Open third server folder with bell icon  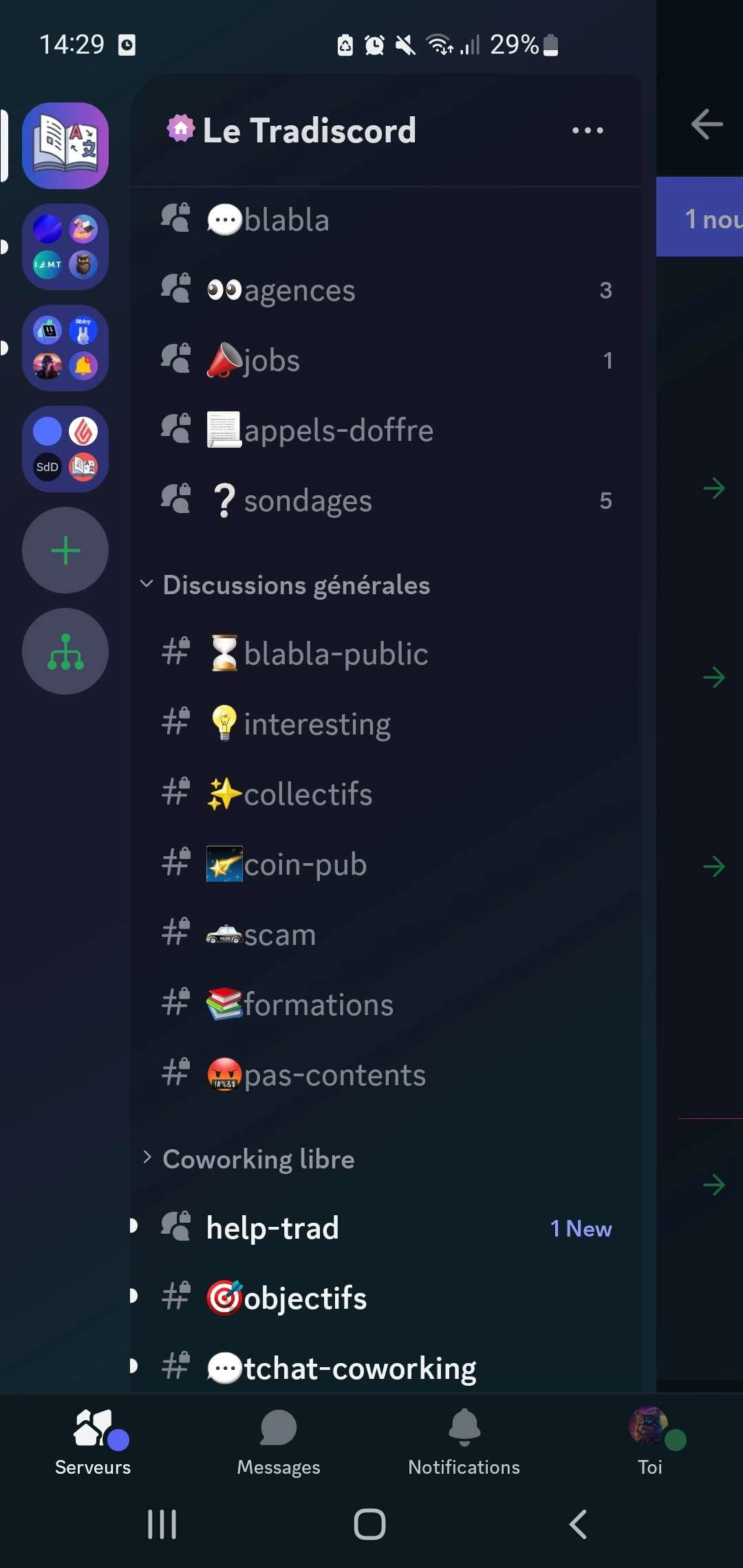[65, 348]
